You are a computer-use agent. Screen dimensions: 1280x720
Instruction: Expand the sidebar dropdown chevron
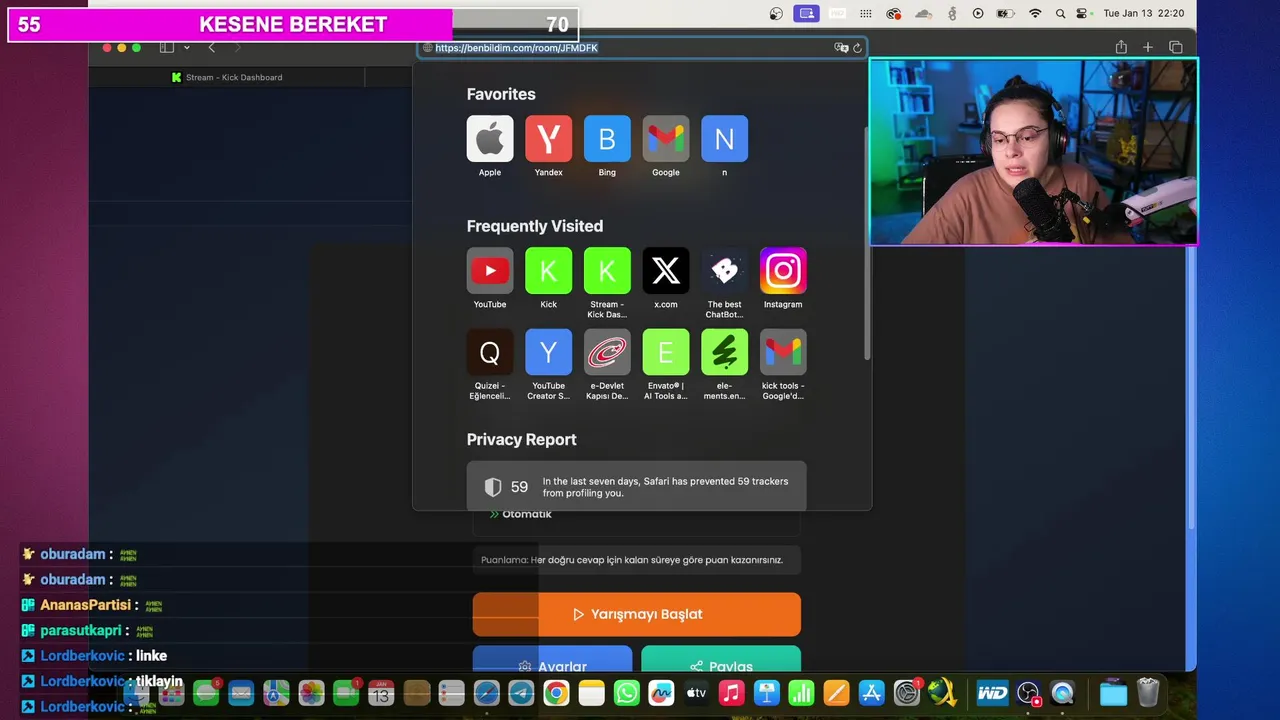pyautogui.click(x=187, y=47)
